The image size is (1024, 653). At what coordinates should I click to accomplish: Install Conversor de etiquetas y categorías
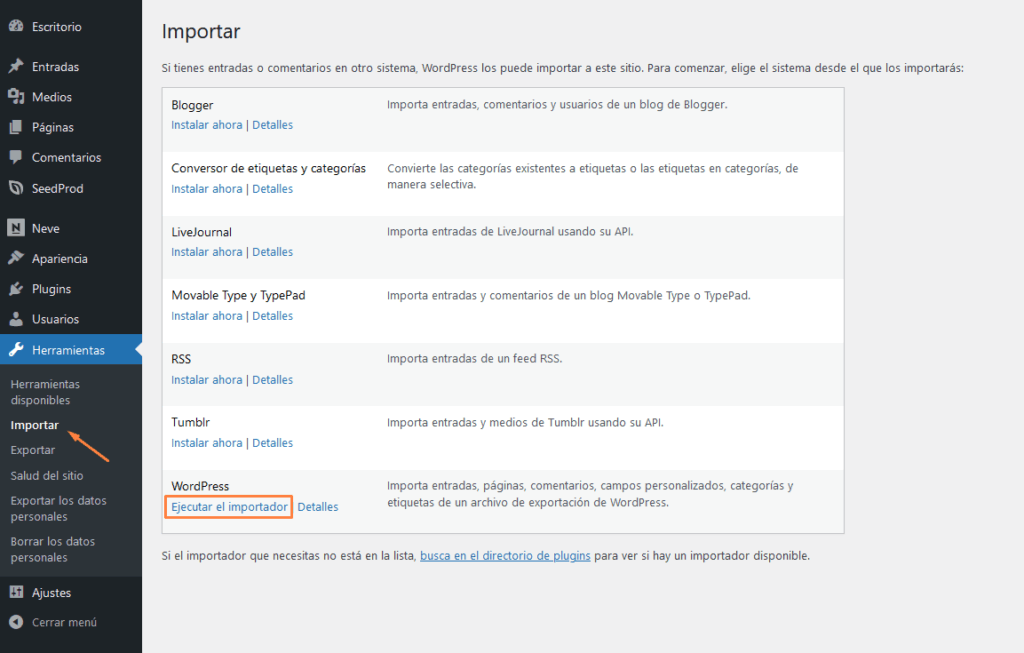(x=206, y=189)
